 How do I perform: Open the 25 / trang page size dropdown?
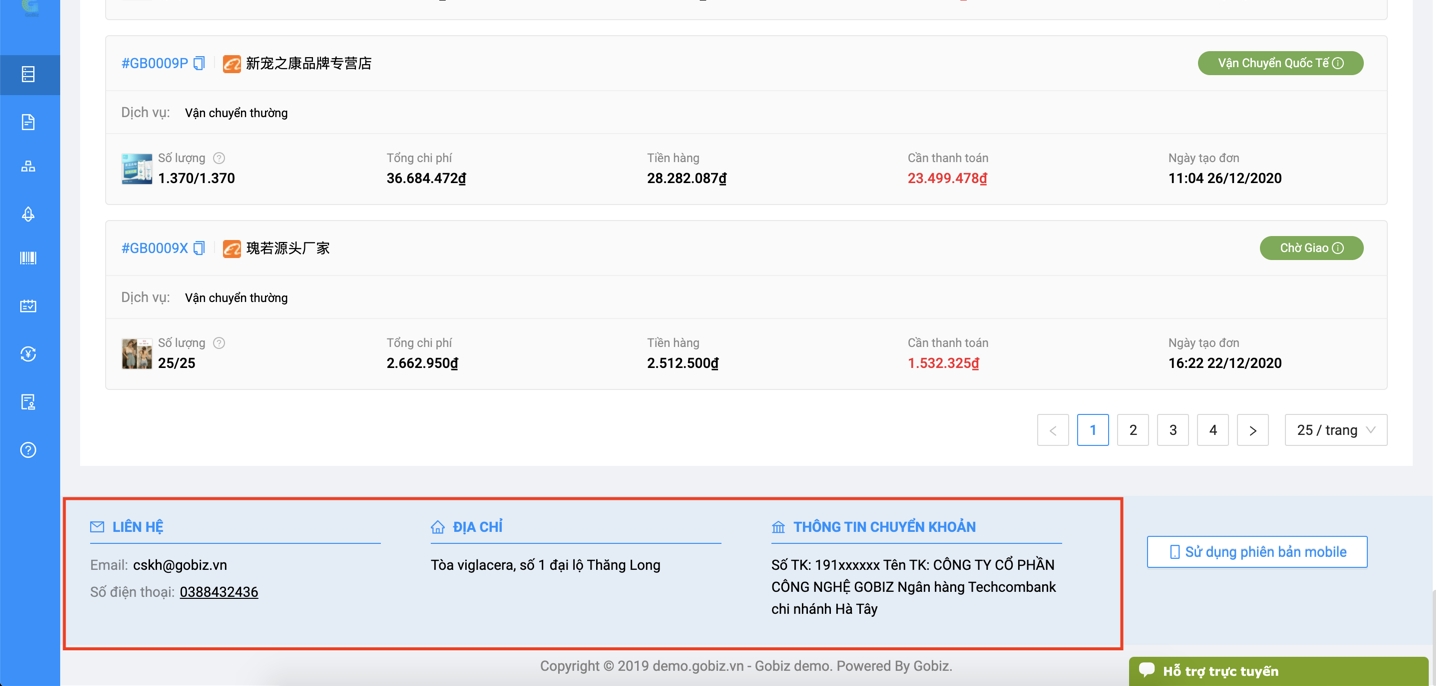(1335, 430)
